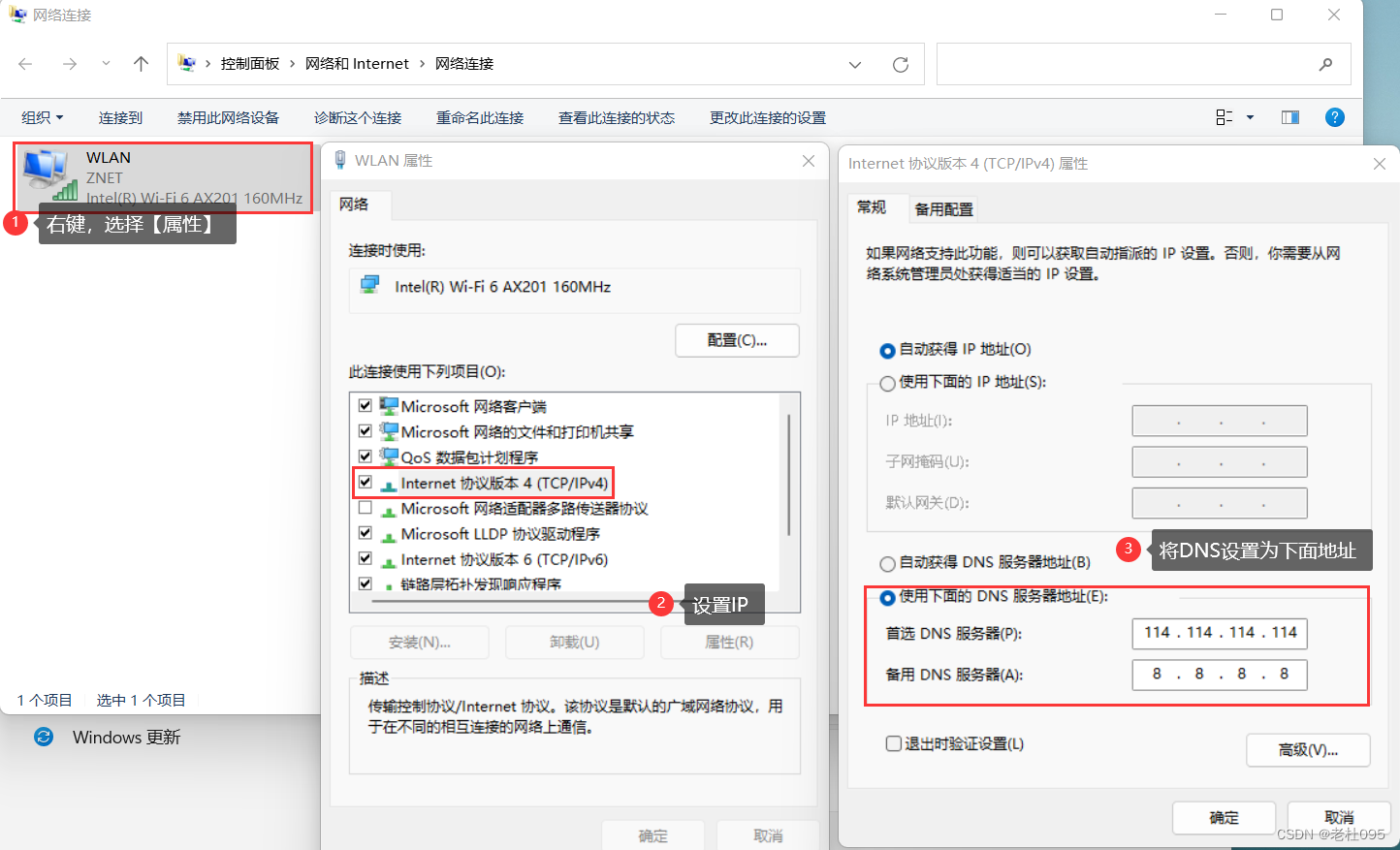Expand the address bar history dropdown
This screenshot has height=850, width=1400.
point(855,65)
